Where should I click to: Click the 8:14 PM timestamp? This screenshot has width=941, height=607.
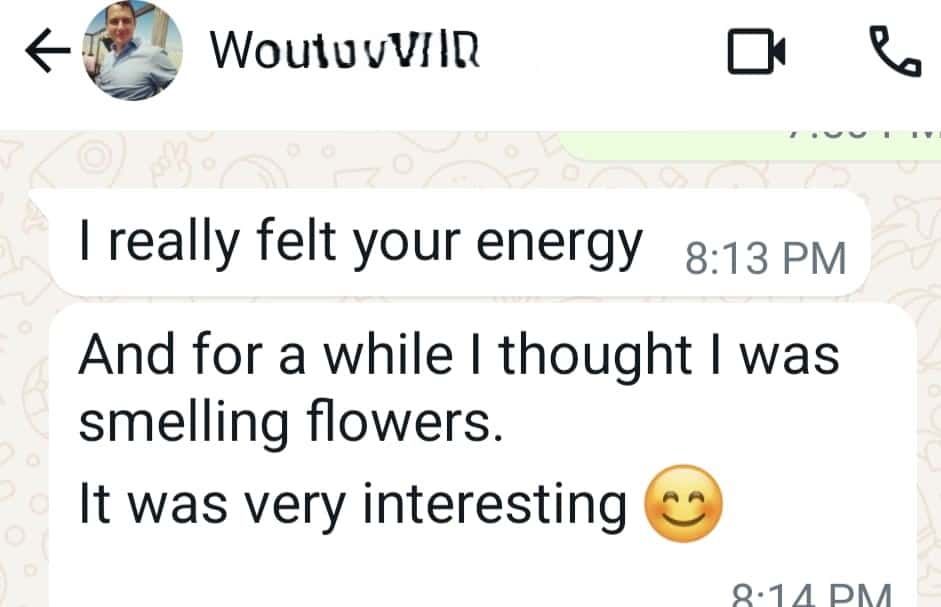810,596
